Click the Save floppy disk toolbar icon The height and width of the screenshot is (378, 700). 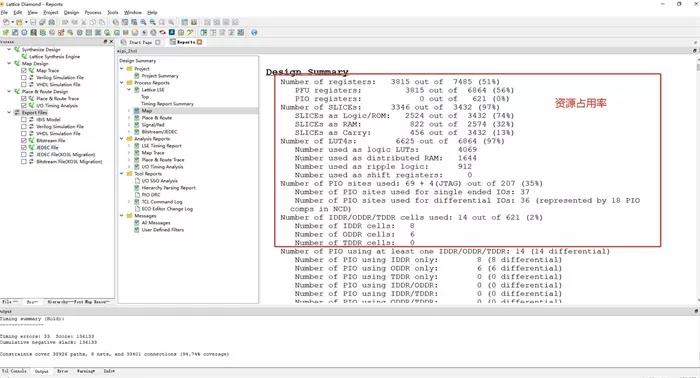click(x=33, y=22)
